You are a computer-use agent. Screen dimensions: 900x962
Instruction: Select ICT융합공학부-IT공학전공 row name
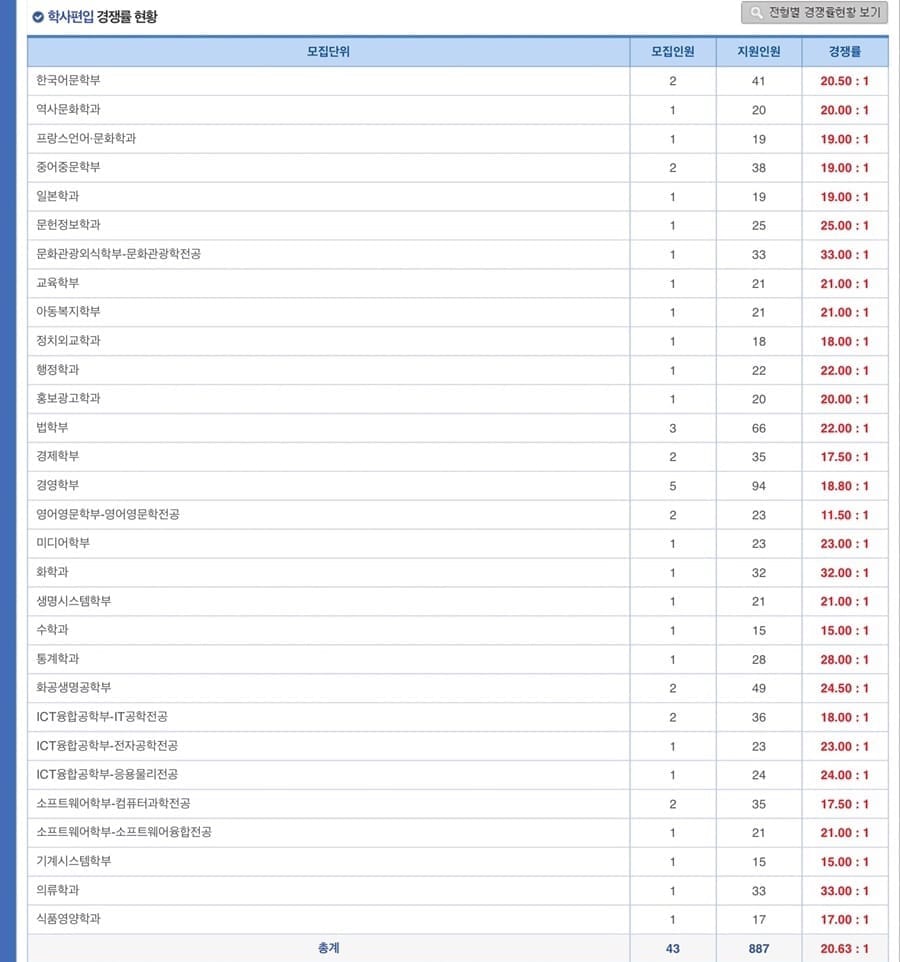(x=102, y=717)
